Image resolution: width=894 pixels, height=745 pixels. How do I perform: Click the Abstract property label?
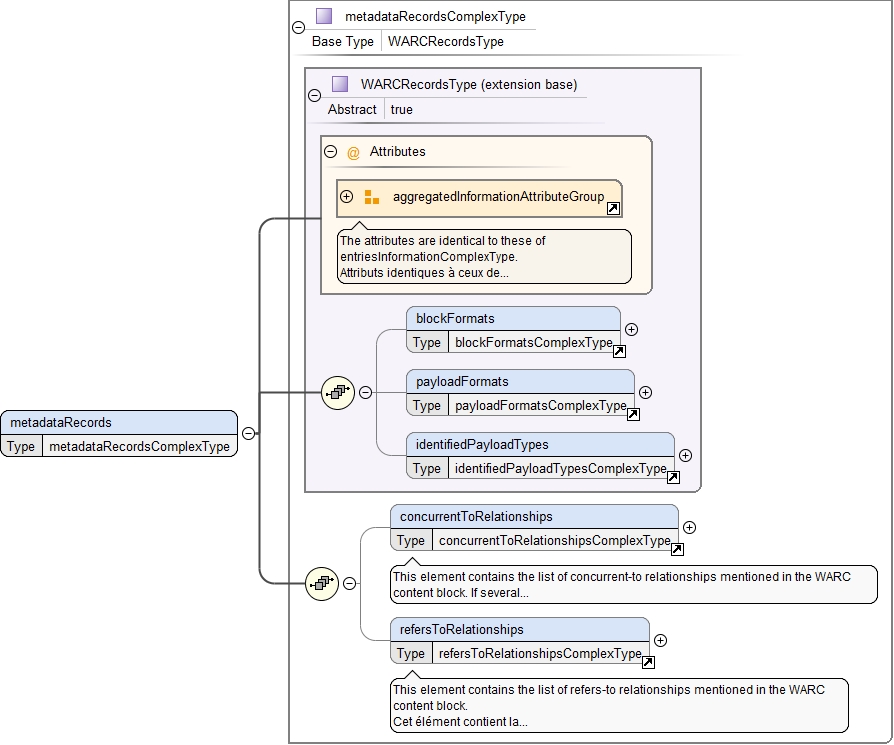[x=352, y=109]
